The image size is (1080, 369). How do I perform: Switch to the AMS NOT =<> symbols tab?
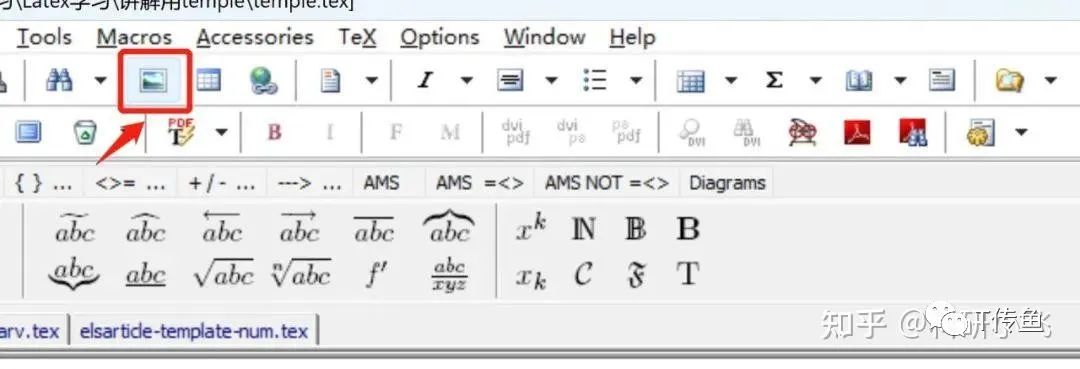pyautogui.click(x=607, y=183)
